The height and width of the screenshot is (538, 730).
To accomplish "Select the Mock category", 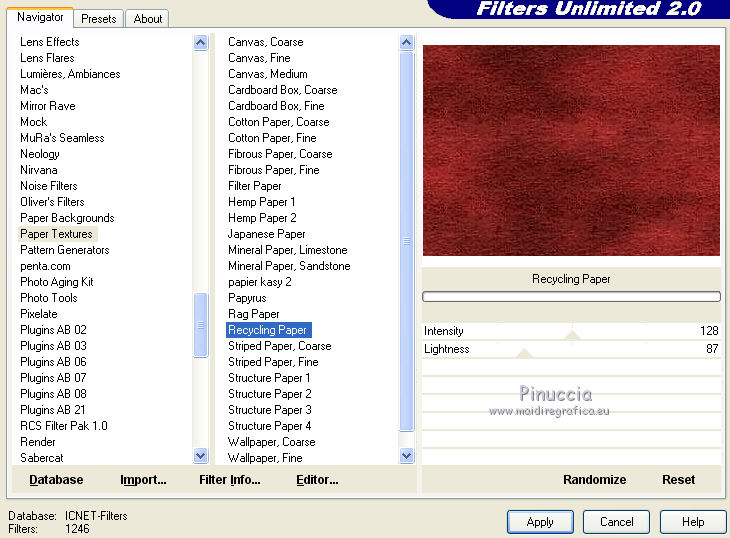I will coord(34,122).
